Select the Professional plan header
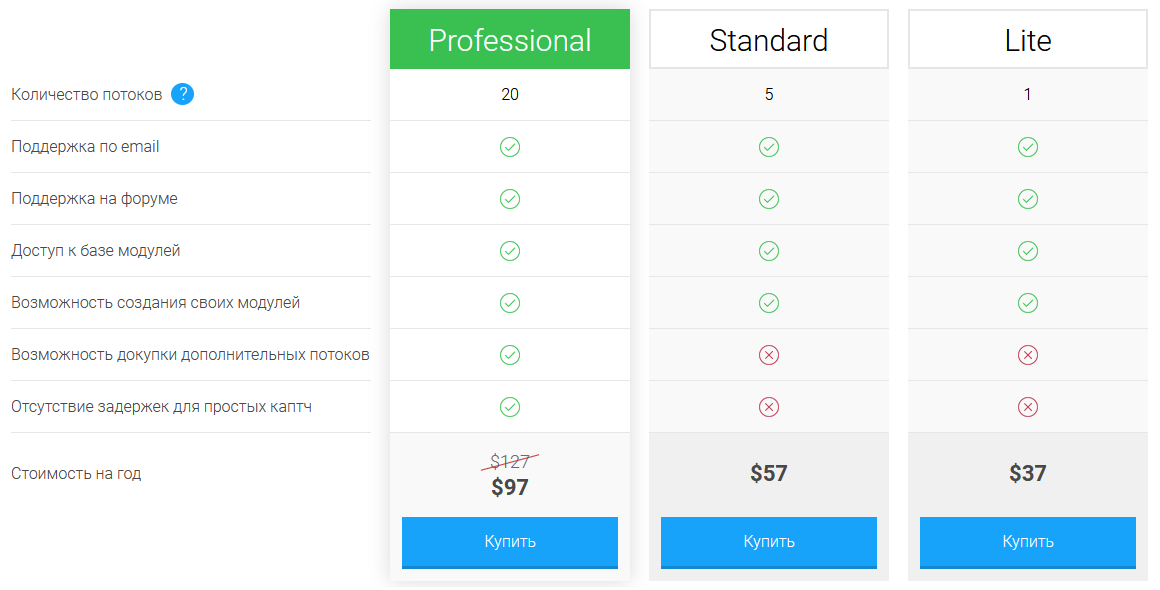1160x590 pixels. [x=510, y=40]
